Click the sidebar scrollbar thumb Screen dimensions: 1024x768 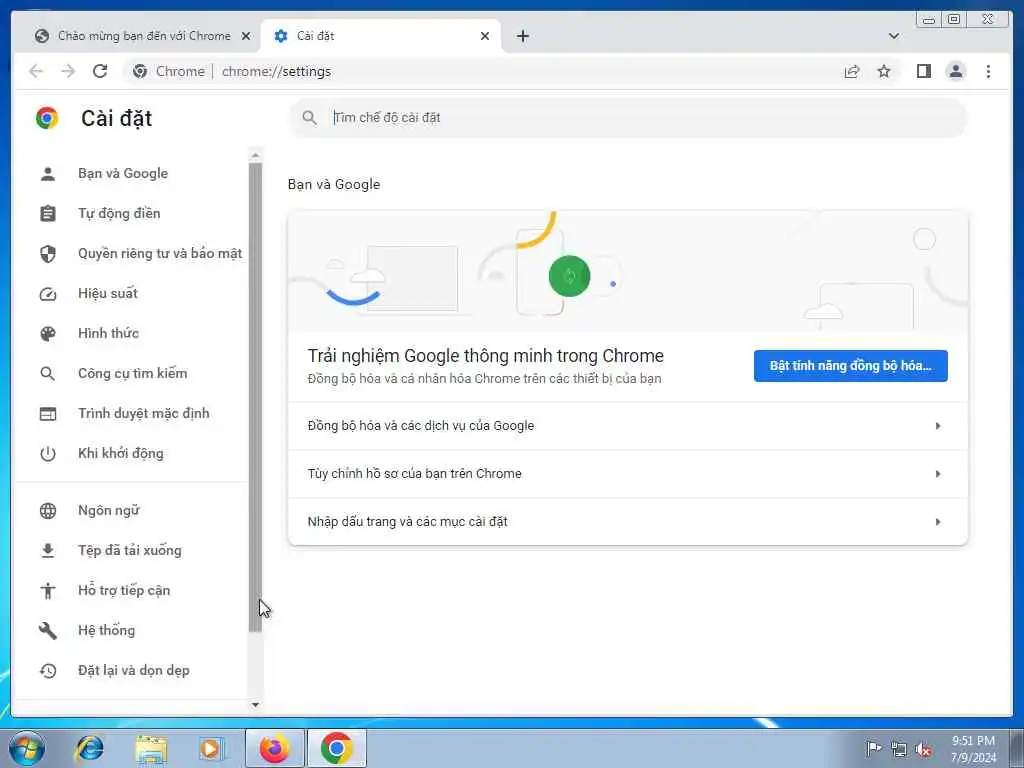pos(255,397)
